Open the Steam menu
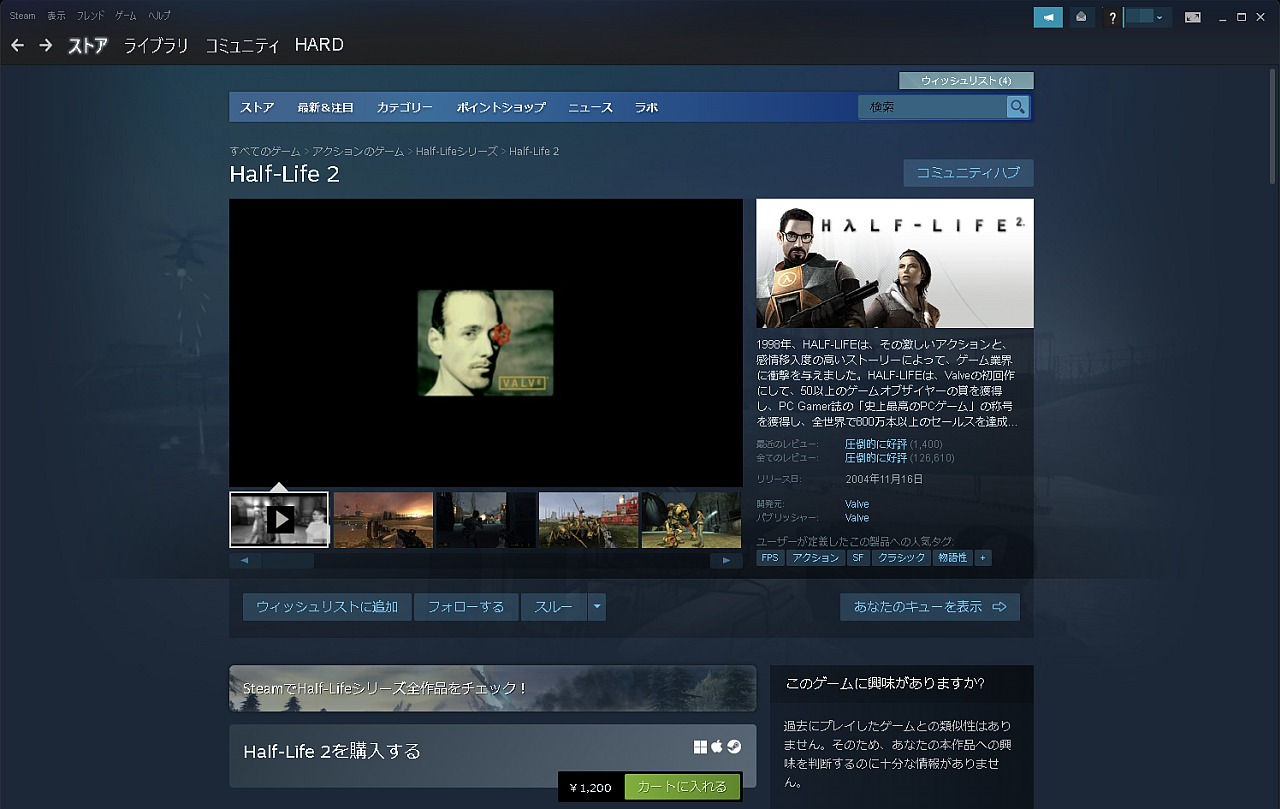Viewport: 1280px width, 809px height. tap(22, 16)
